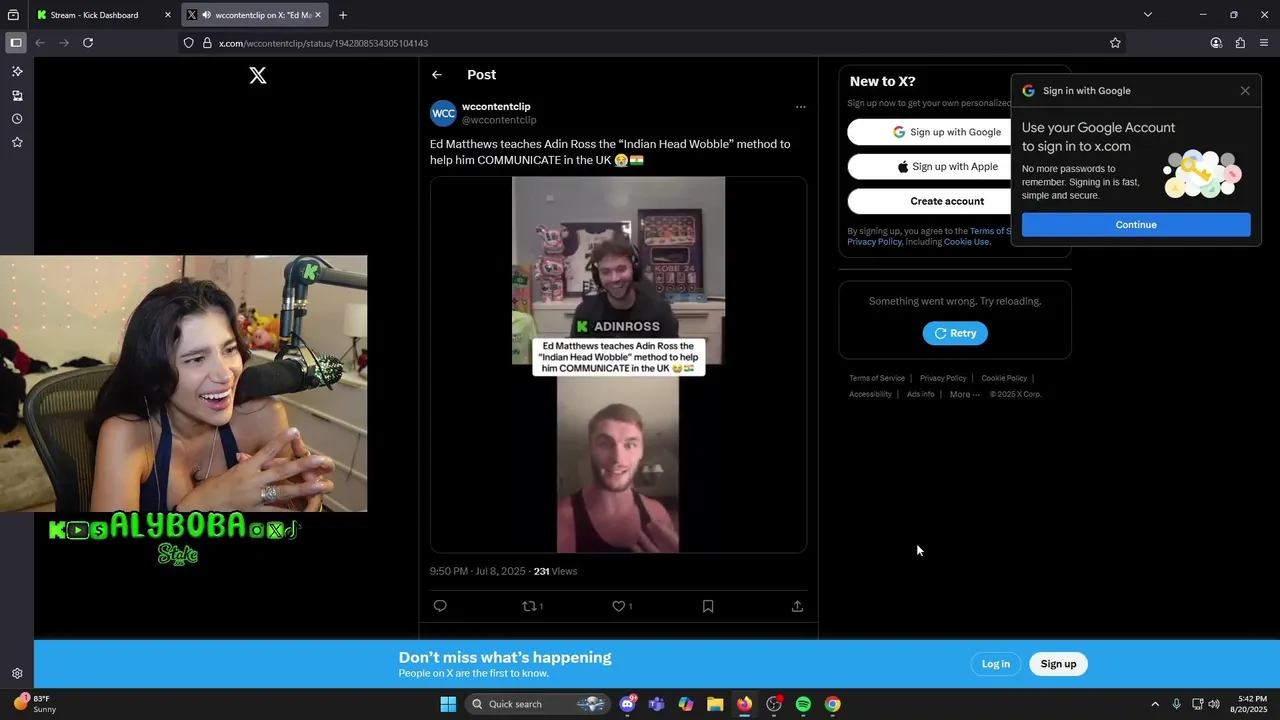Click Log in on the bottom banner
This screenshot has width=1280, height=720.
click(x=995, y=664)
